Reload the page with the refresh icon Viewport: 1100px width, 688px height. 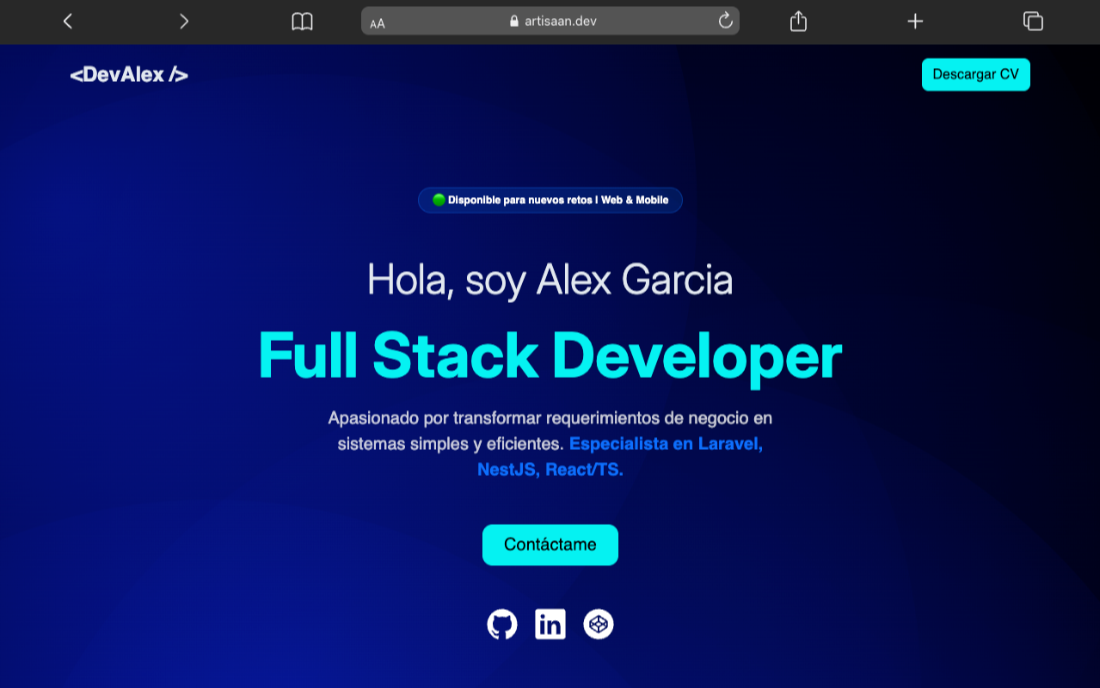[725, 21]
